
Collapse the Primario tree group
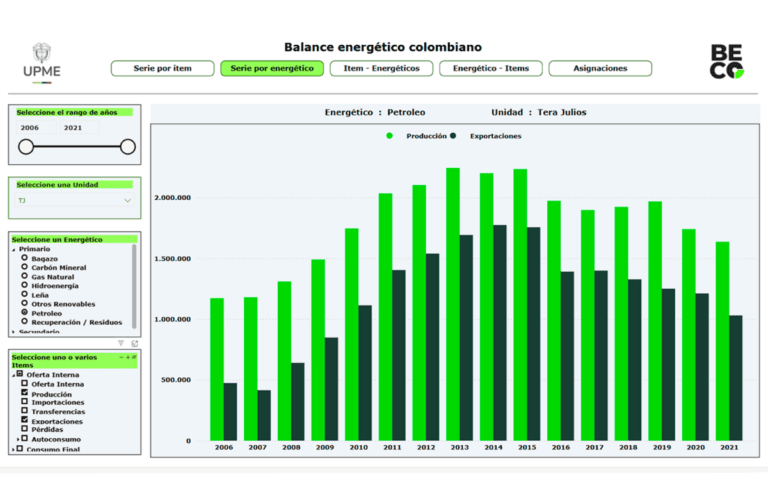tap(14, 249)
